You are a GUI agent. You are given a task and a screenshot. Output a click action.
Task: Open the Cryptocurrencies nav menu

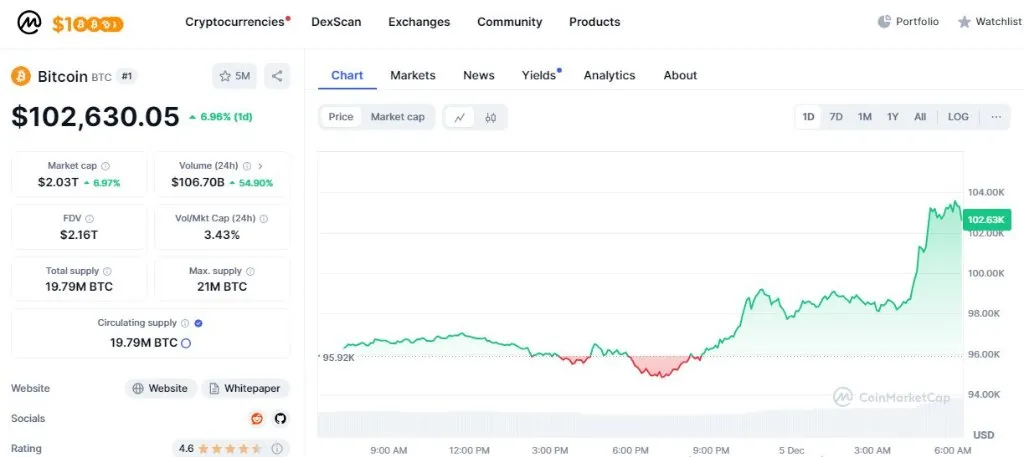click(x=234, y=22)
